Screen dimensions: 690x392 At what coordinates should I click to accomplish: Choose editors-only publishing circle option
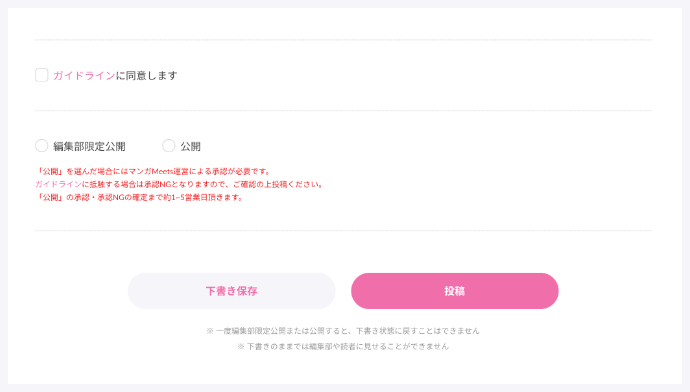(x=41, y=146)
